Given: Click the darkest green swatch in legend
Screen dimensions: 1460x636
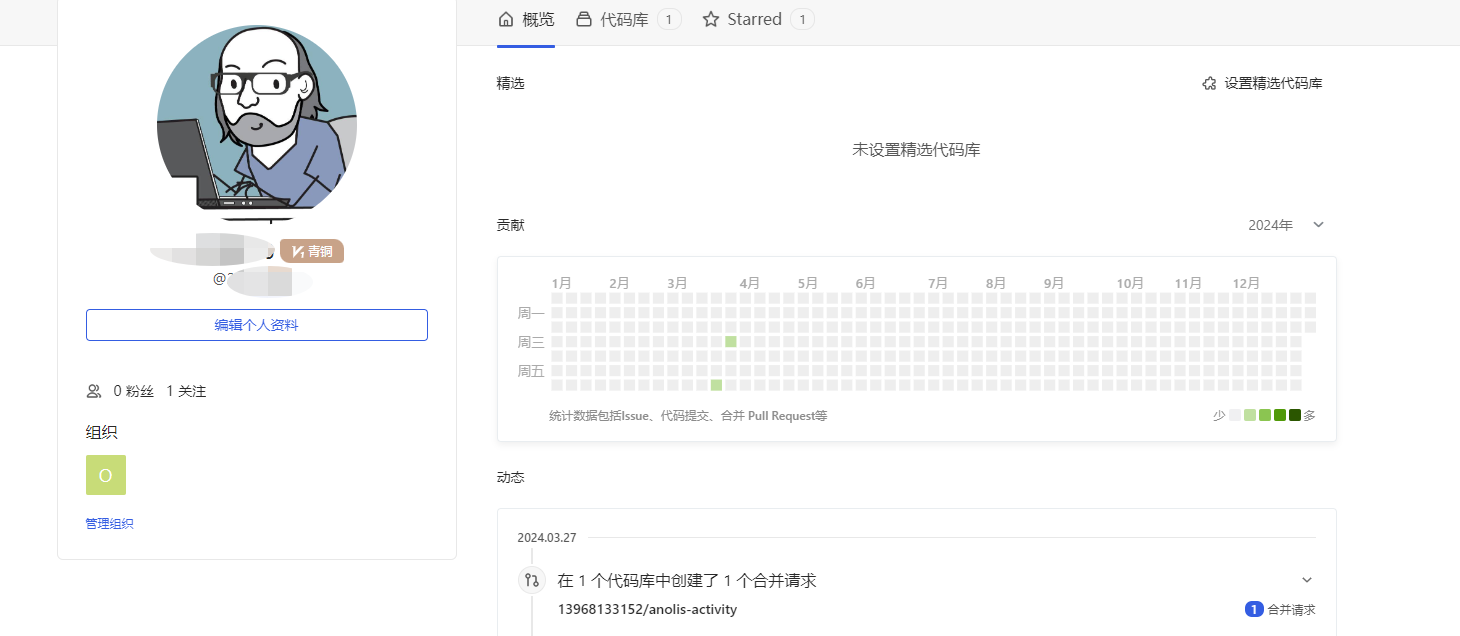Looking at the screenshot, I should pyautogui.click(x=1294, y=414).
